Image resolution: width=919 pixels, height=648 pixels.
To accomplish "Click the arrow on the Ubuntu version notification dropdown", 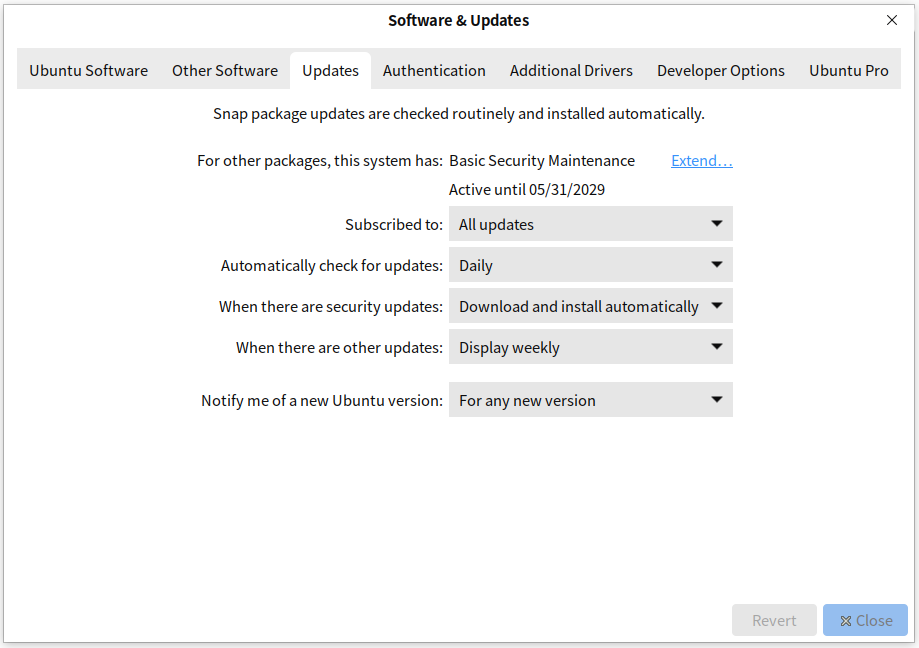I will pos(716,400).
